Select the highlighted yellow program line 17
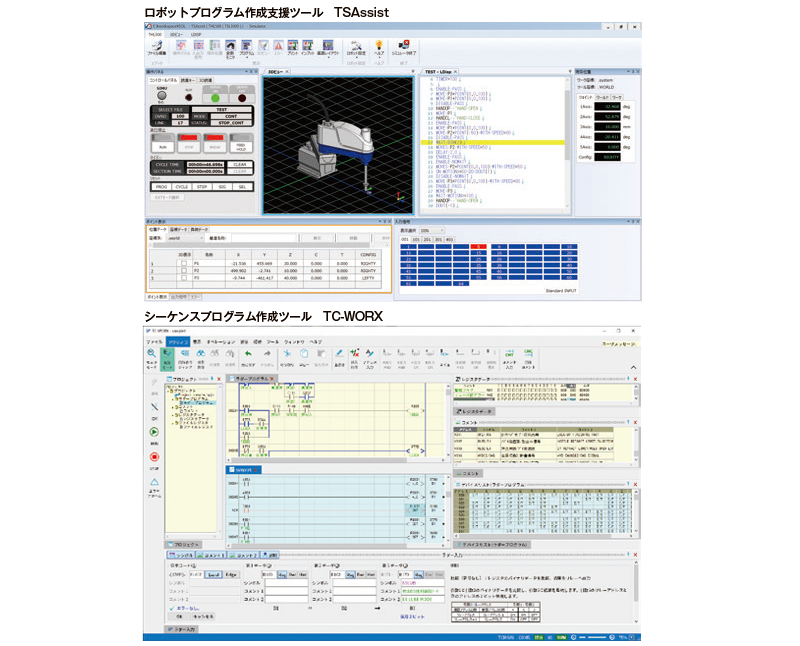The image size is (800, 646). (493, 142)
